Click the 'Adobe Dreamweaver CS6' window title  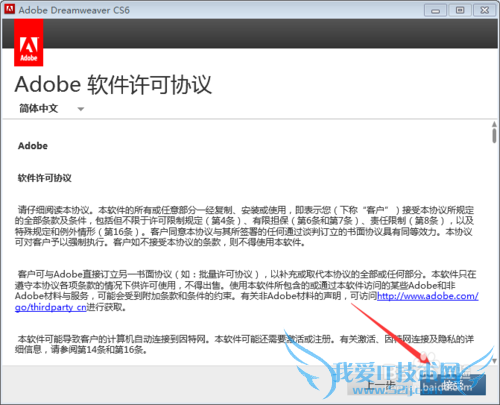tap(74, 10)
